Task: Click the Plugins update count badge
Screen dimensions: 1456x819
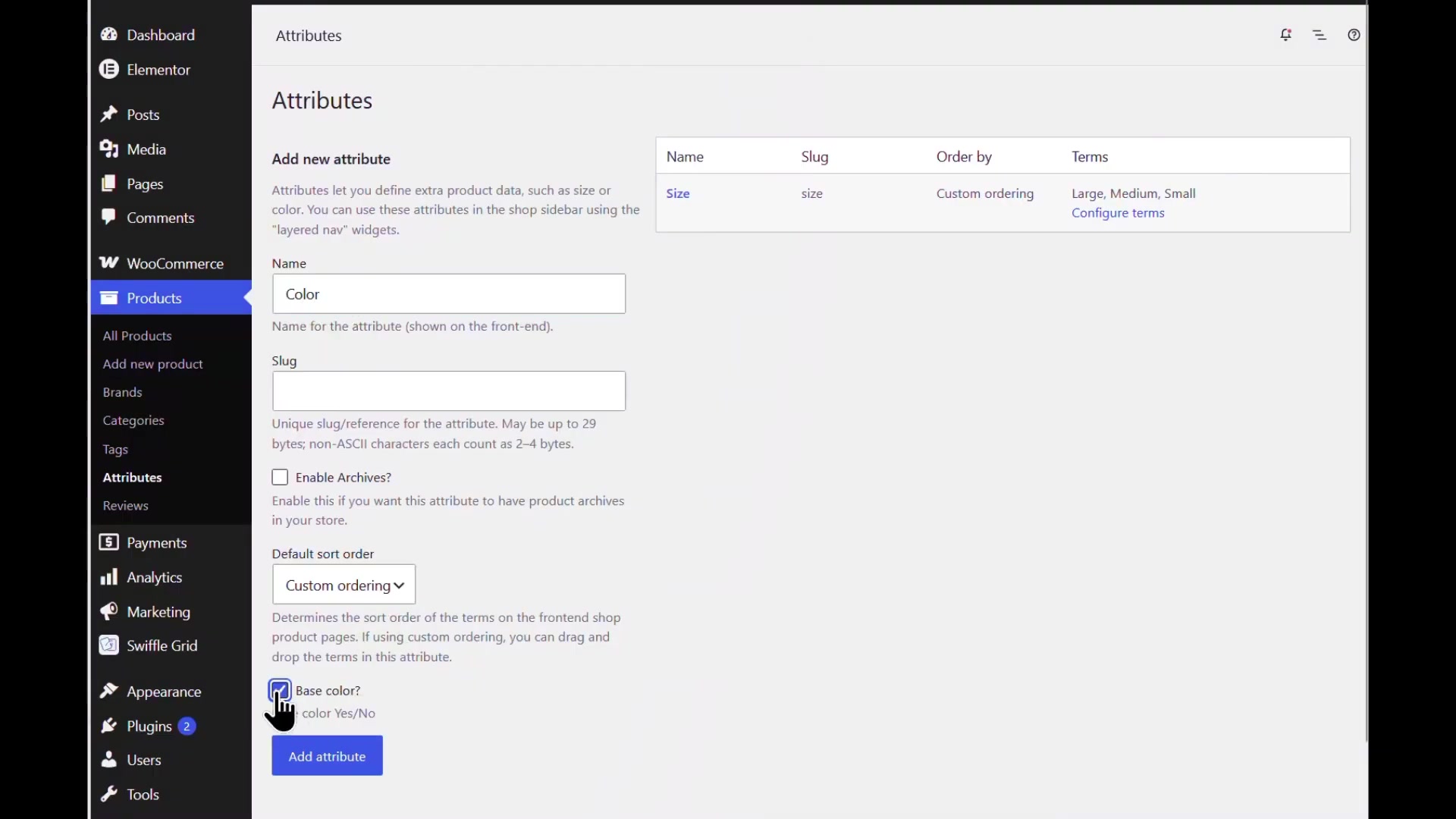Action: pos(187,726)
